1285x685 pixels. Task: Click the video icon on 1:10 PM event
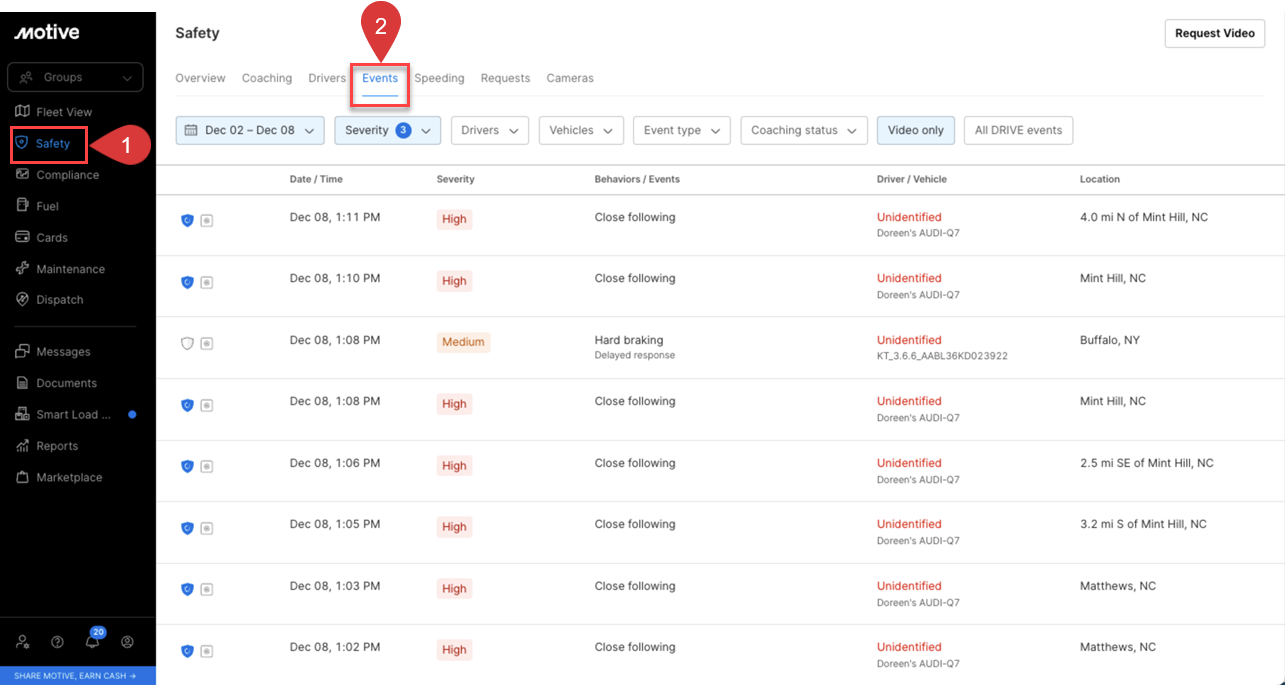tap(206, 282)
